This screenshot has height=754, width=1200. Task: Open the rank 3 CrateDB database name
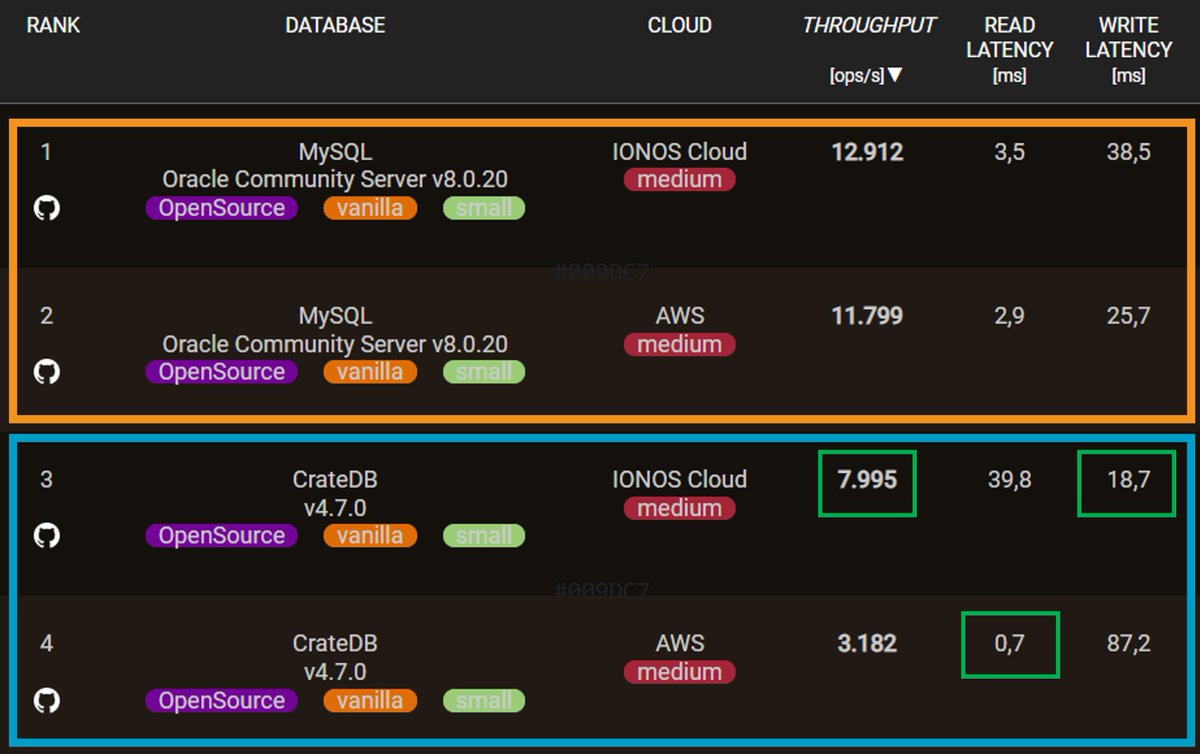click(x=335, y=480)
